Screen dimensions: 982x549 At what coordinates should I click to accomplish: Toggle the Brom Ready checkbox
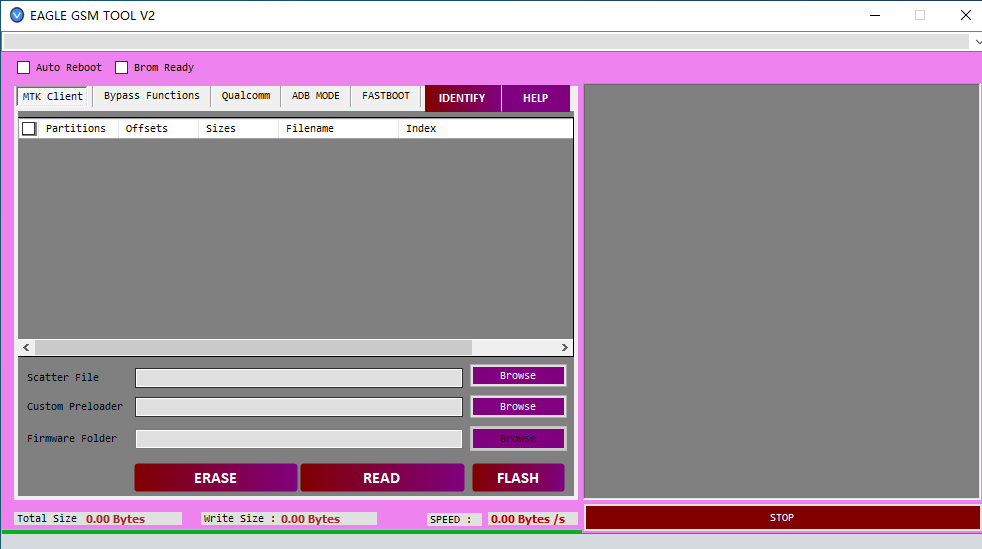pos(121,67)
